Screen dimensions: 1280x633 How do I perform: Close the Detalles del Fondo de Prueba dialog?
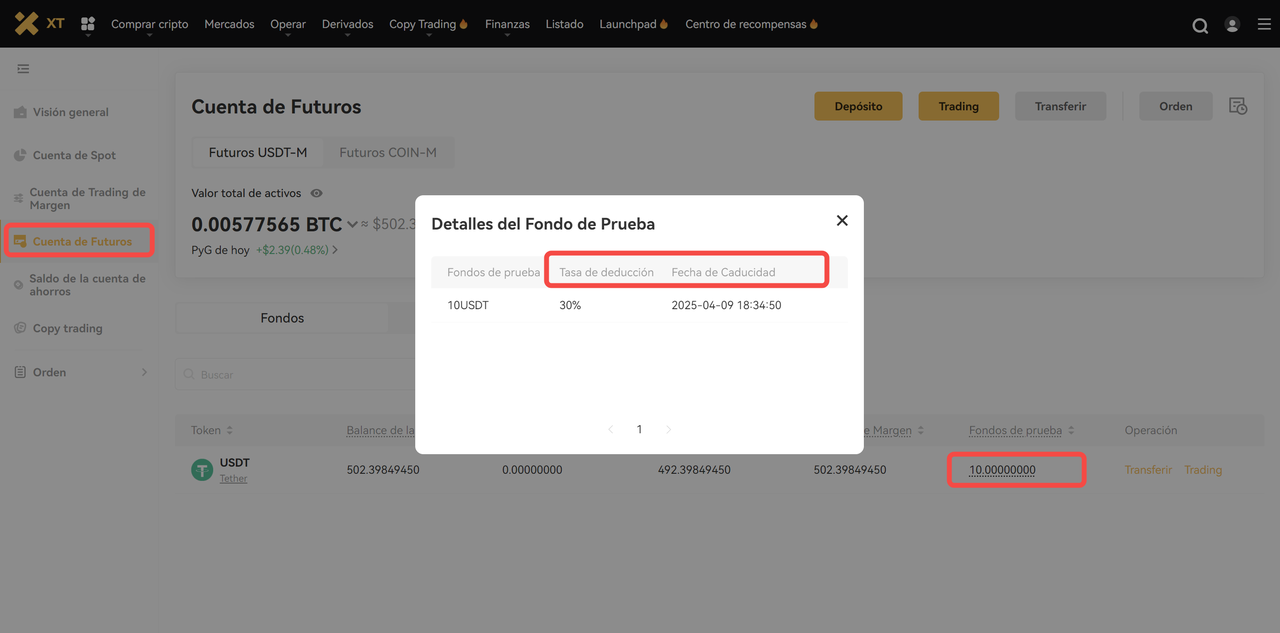point(842,220)
